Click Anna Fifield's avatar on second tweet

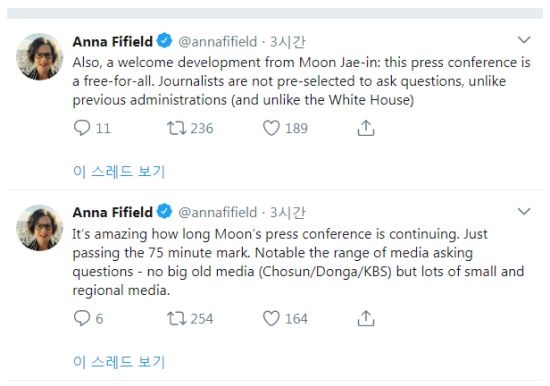(x=40, y=228)
